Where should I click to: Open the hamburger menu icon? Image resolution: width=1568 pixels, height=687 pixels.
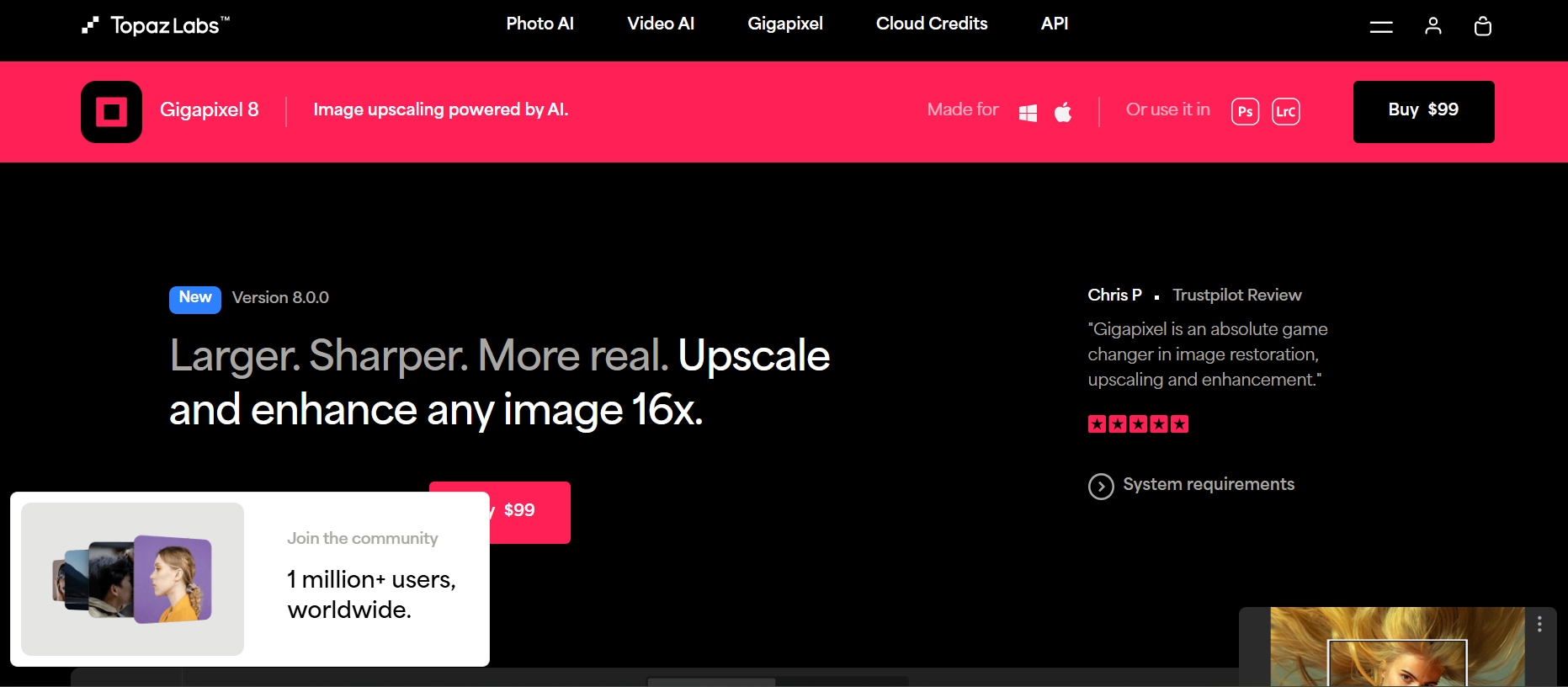pyautogui.click(x=1381, y=27)
